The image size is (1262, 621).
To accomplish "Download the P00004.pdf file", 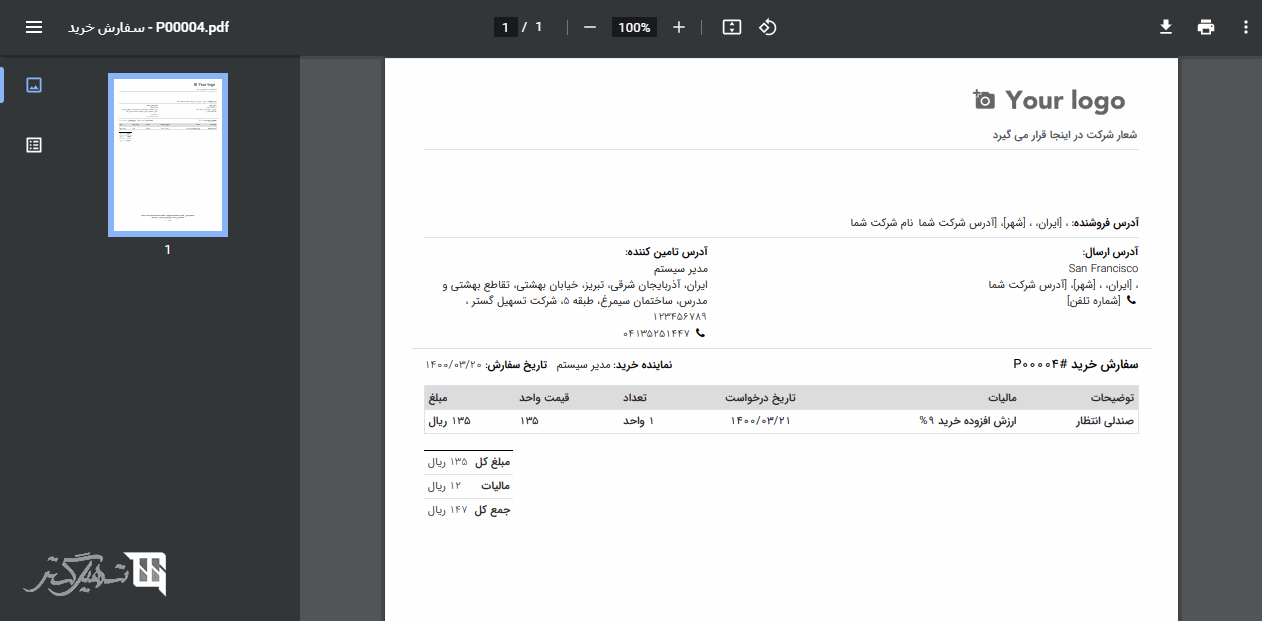I will tap(1165, 27).
